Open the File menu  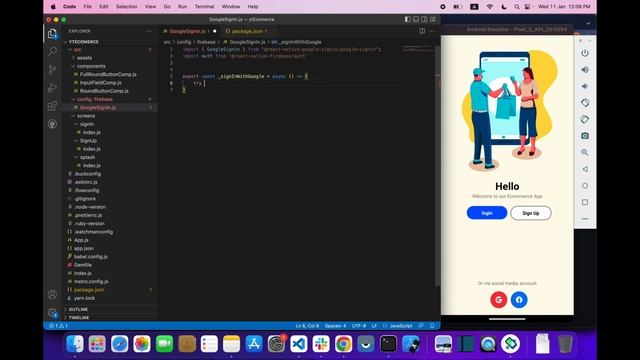coord(87,7)
